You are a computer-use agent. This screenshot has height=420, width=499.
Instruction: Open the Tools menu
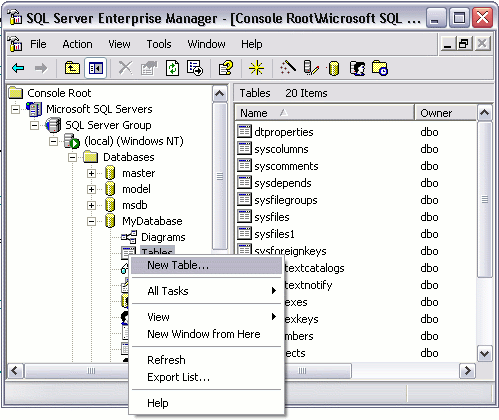(159, 44)
